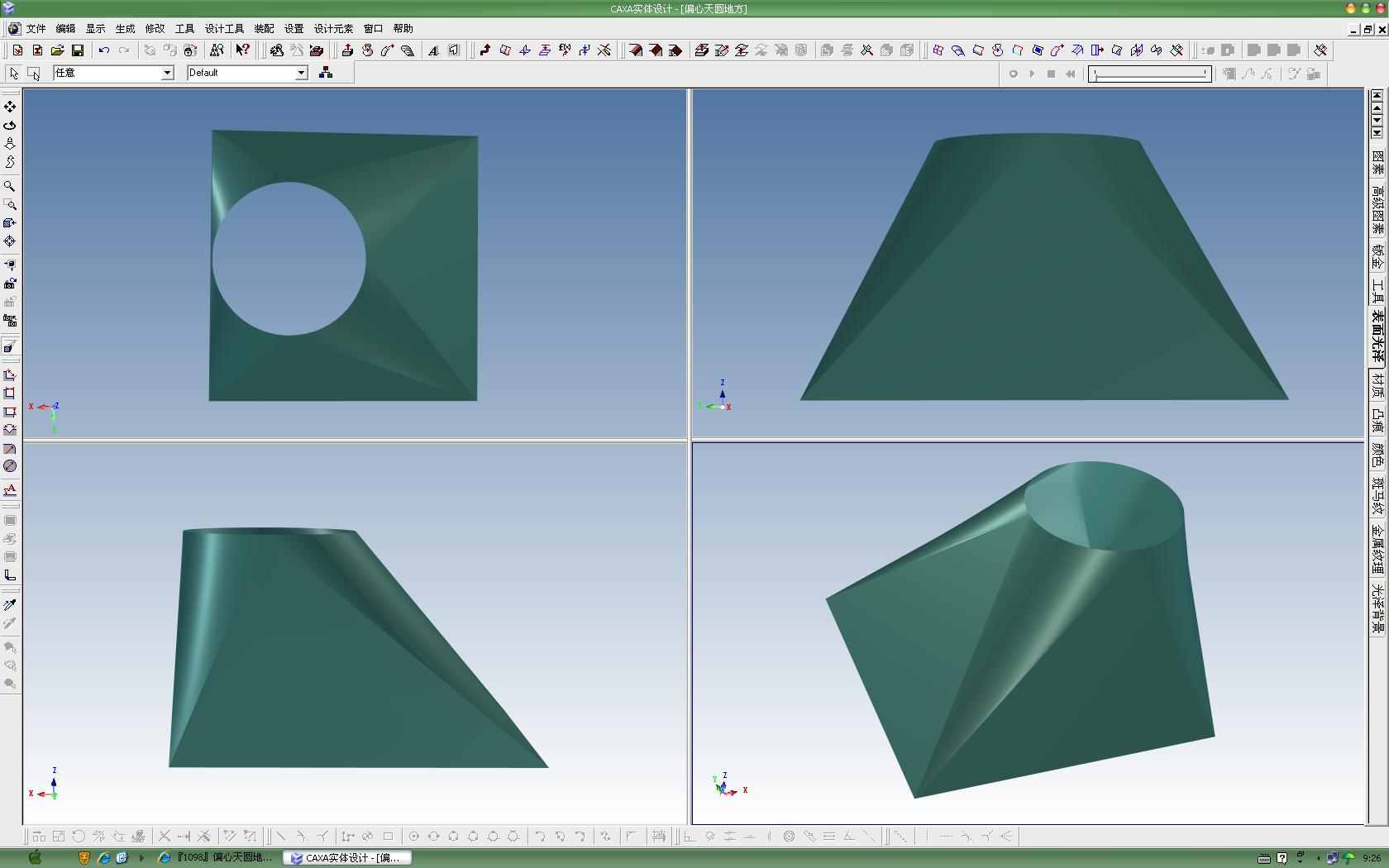Click the animation timeline slider
1389x868 pixels.
pos(1149,74)
